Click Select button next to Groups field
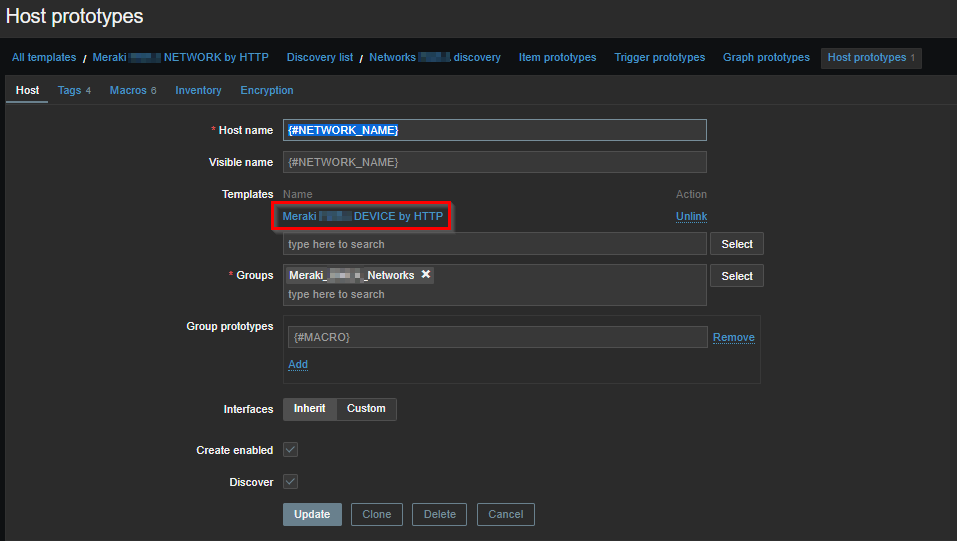Screen dimensions: 957x541 736,276
